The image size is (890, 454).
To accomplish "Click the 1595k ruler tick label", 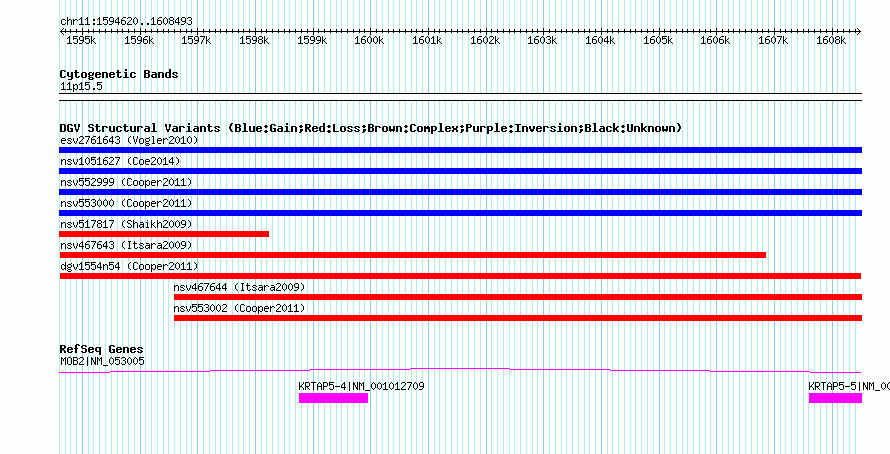I will pos(81,41).
